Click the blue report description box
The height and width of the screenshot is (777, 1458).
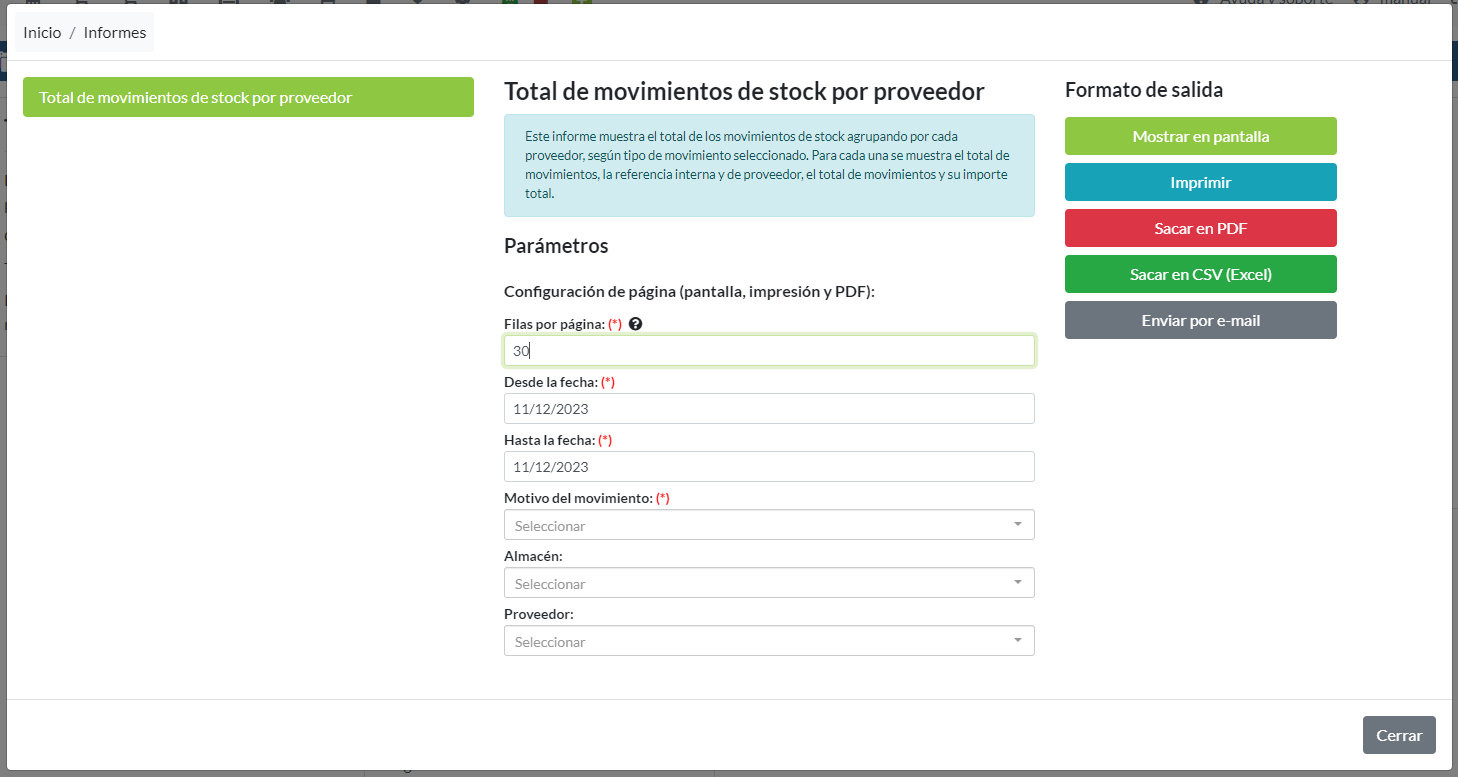(x=769, y=165)
